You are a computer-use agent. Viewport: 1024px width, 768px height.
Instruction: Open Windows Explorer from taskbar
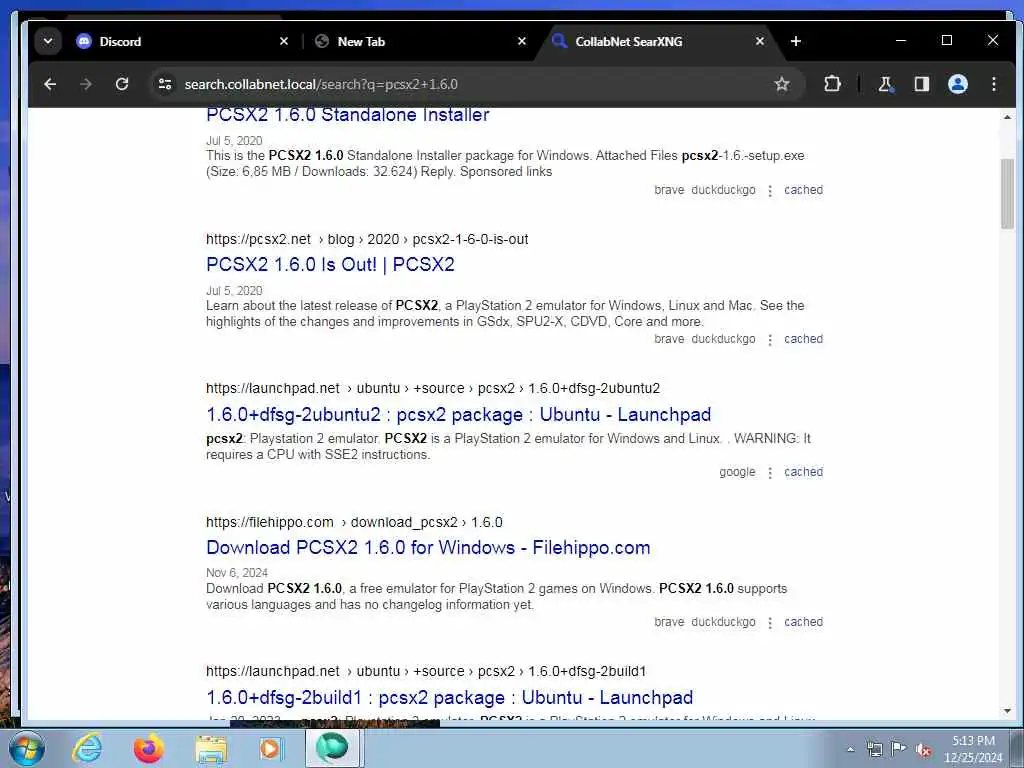[210, 748]
